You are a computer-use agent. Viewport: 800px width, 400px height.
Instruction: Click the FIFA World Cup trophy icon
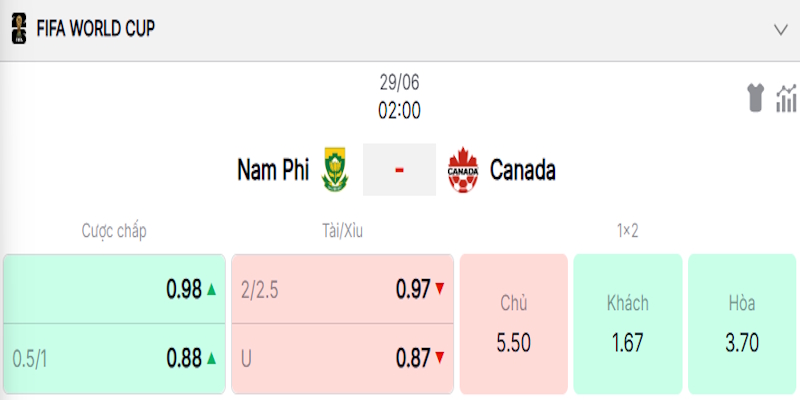(x=19, y=29)
